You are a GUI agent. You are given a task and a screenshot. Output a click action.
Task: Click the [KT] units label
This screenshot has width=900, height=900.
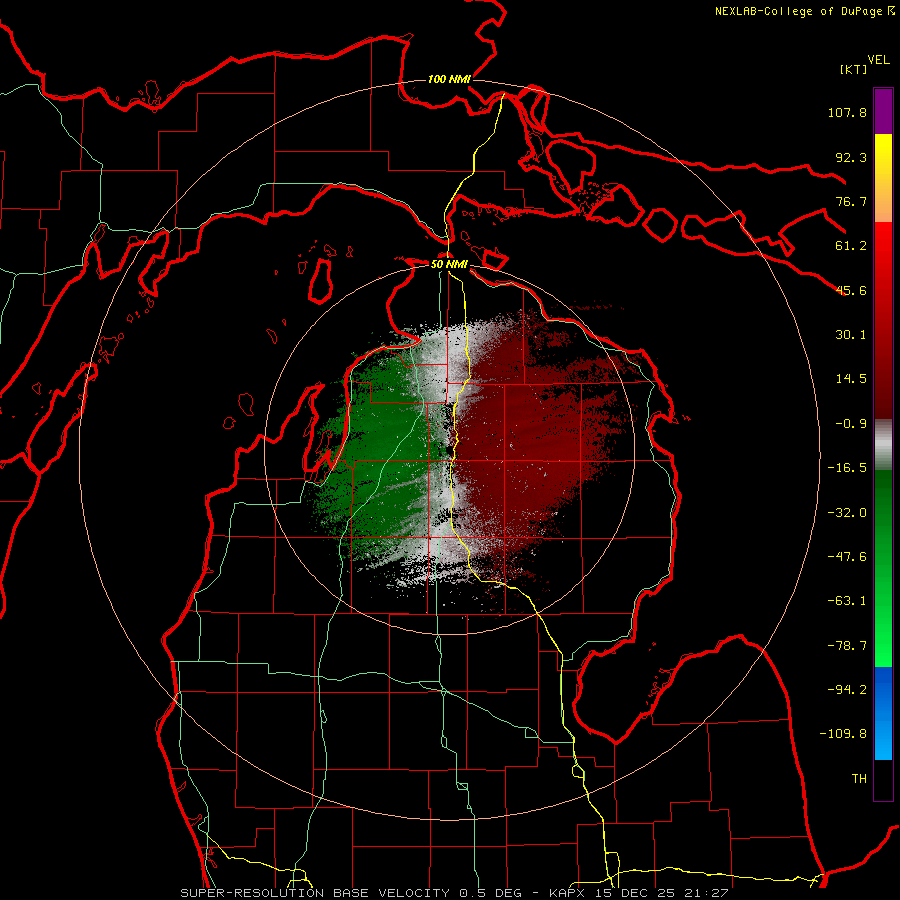click(853, 69)
